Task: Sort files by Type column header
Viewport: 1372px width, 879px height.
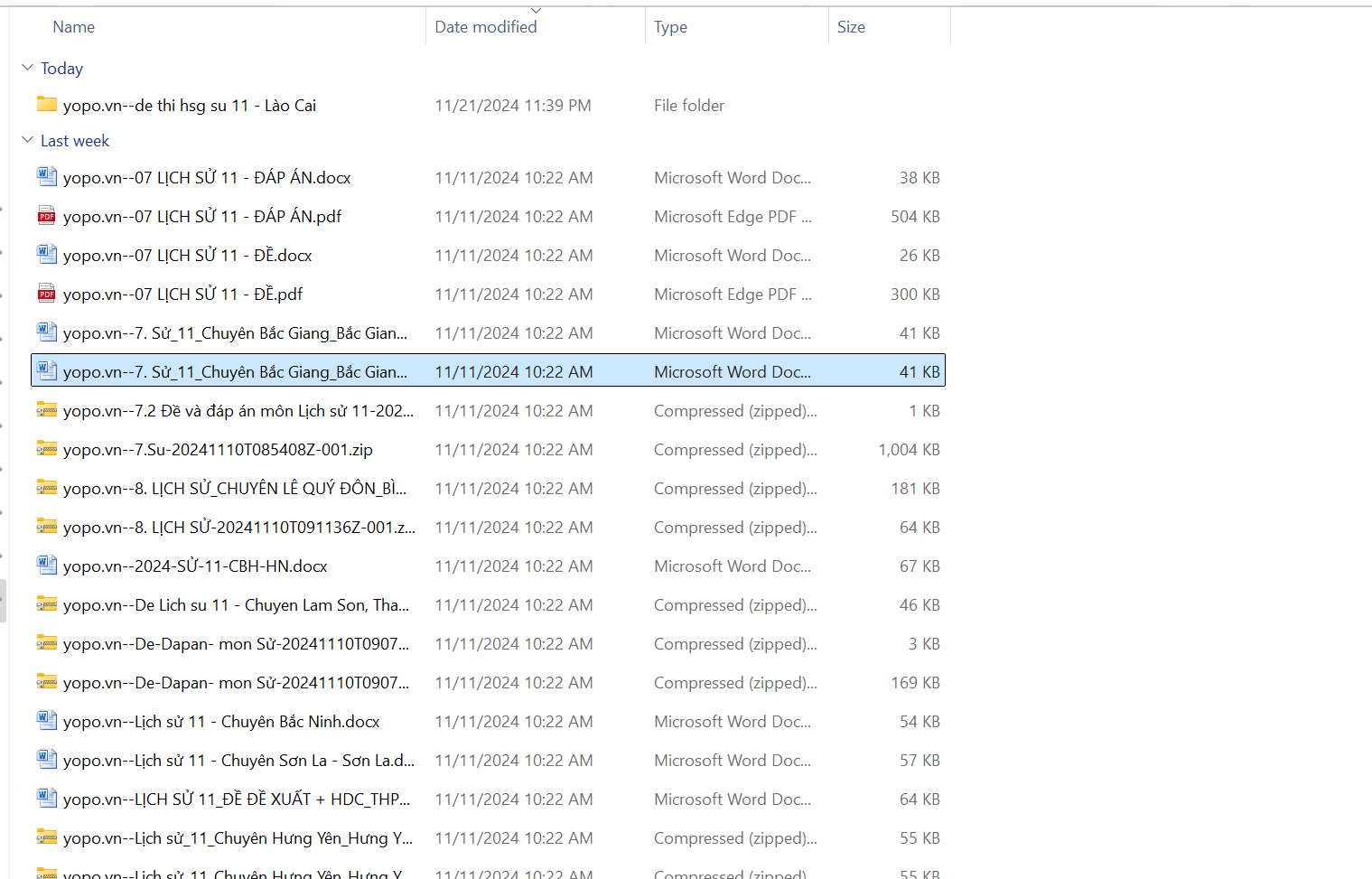Action: (x=670, y=27)
